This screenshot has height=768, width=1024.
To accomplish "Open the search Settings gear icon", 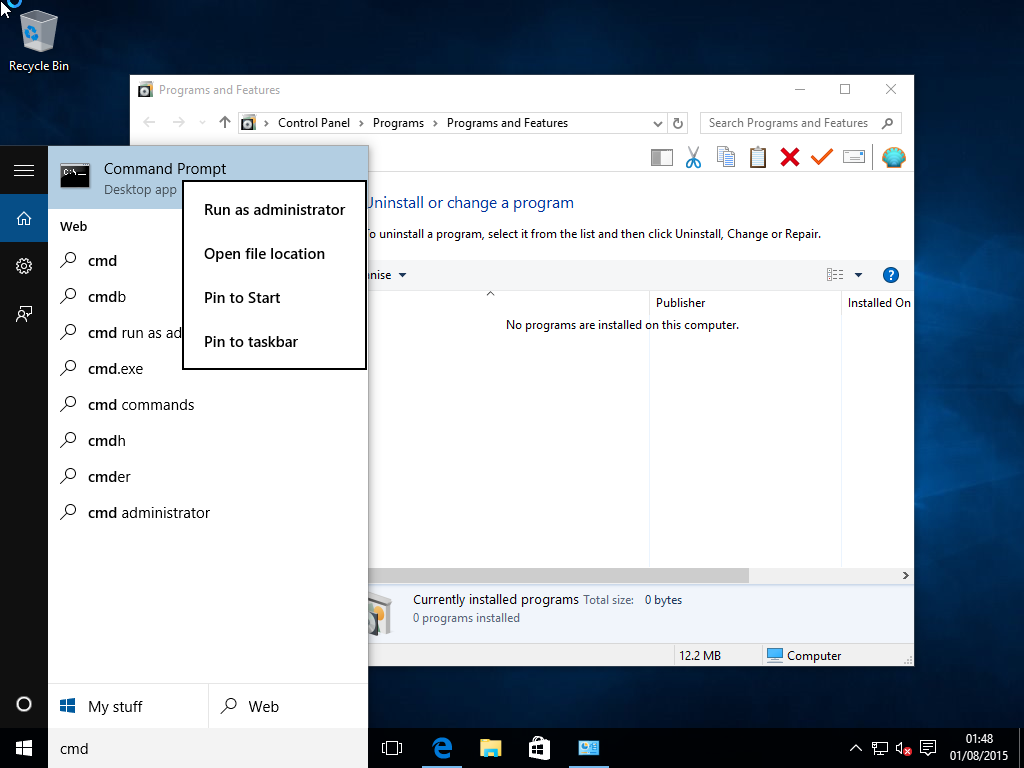I will [24, 266].
